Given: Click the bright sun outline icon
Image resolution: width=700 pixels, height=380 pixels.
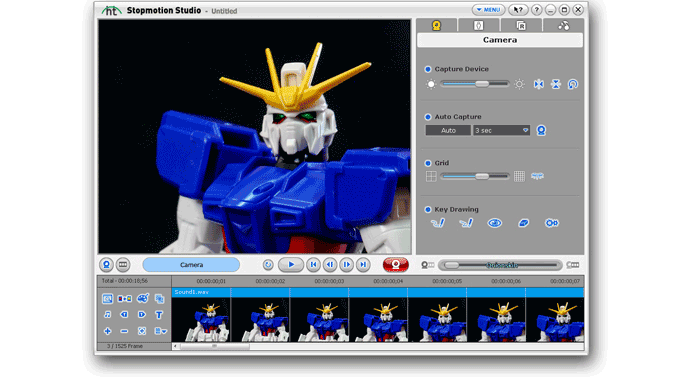Looking at the screenshot, I should 519,84.
